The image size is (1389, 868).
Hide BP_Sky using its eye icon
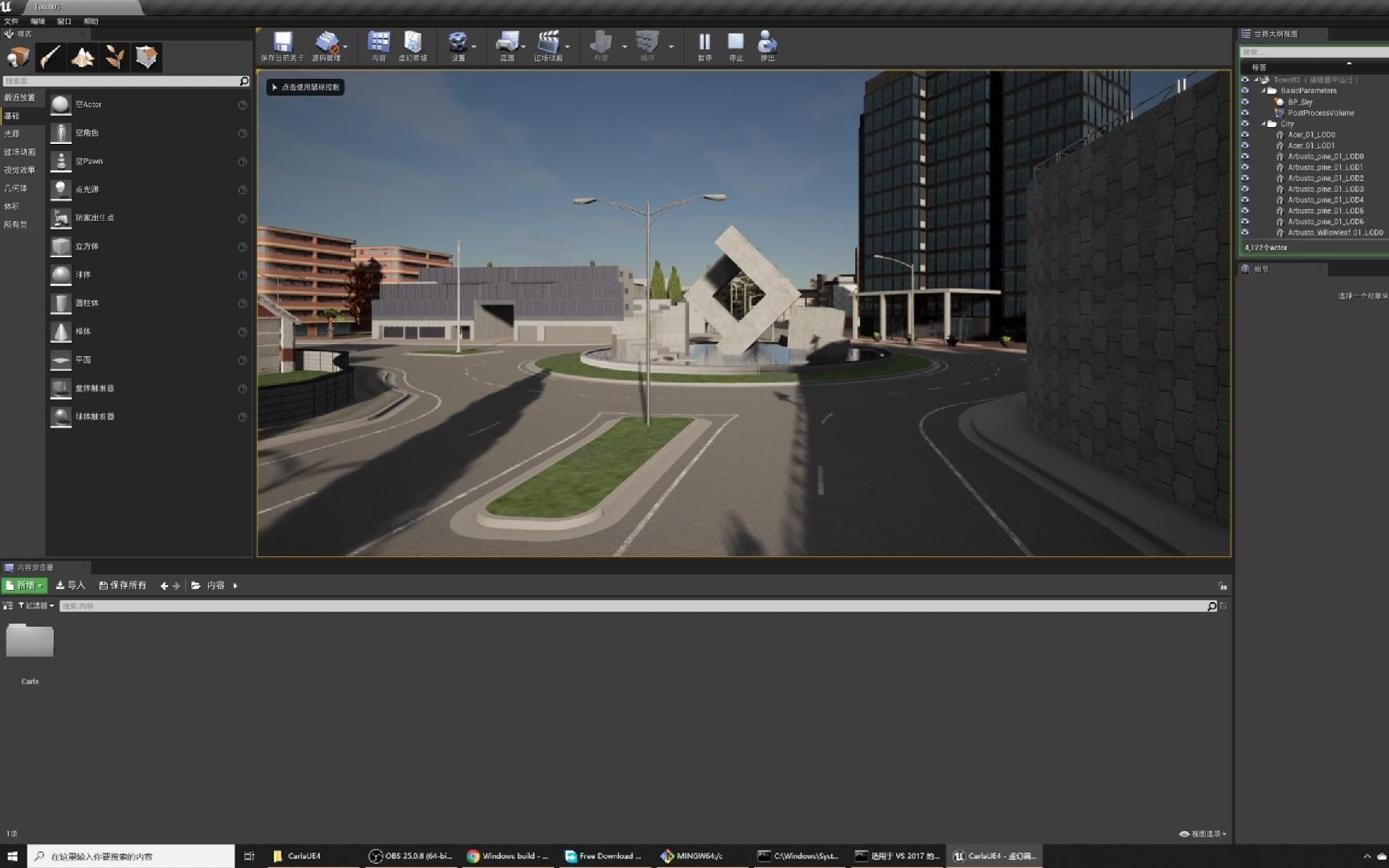point(1245,102)
